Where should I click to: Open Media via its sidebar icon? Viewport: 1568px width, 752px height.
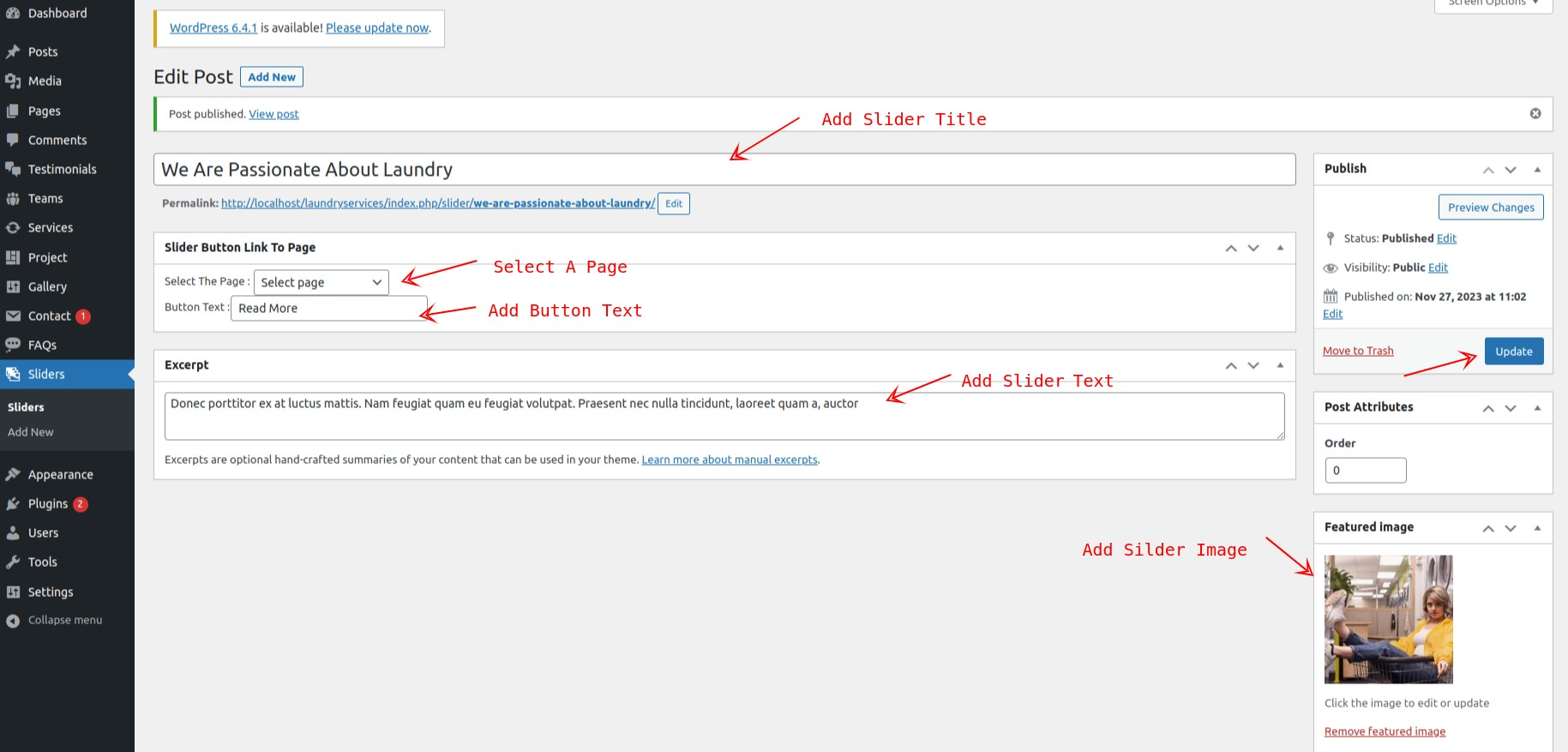pyautogui.click(x=13, y=81)
